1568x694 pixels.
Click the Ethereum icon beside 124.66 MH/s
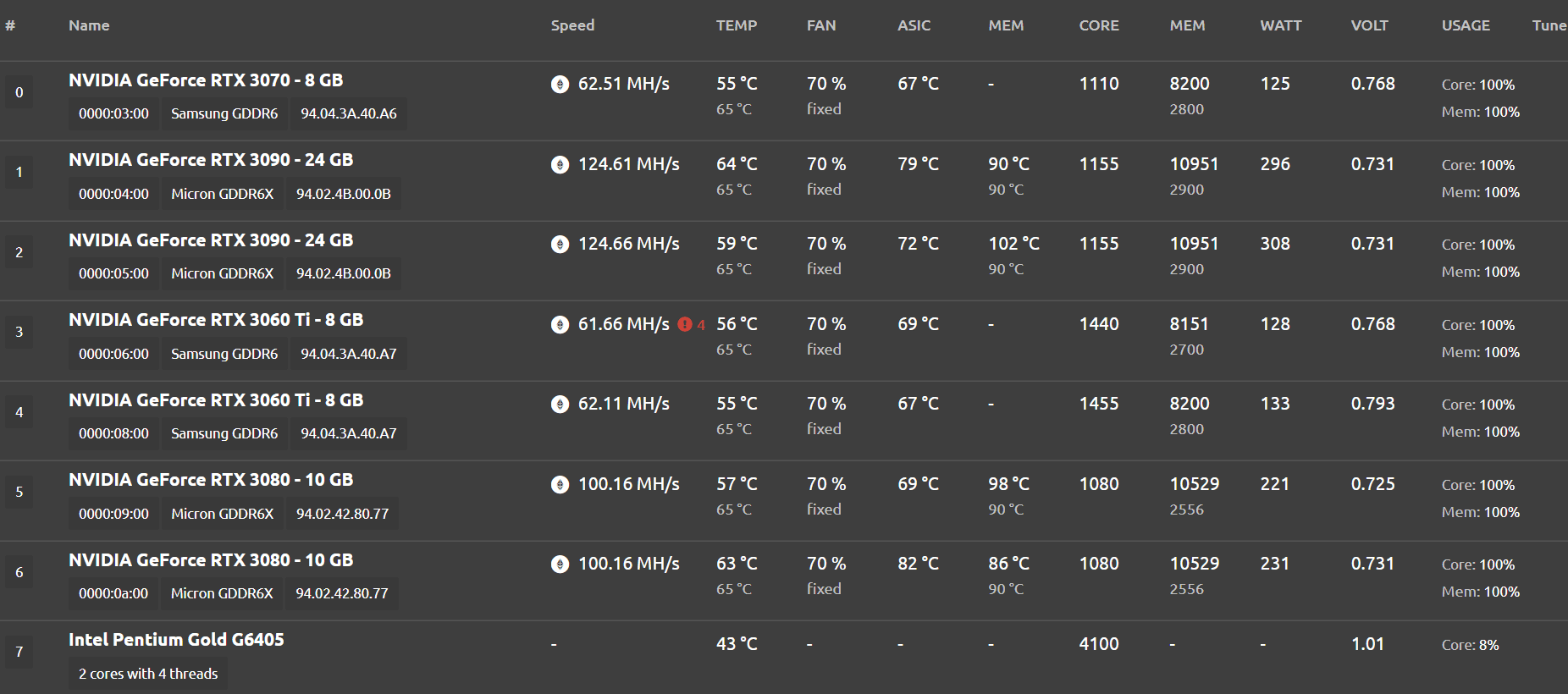(x=560, y=244)
